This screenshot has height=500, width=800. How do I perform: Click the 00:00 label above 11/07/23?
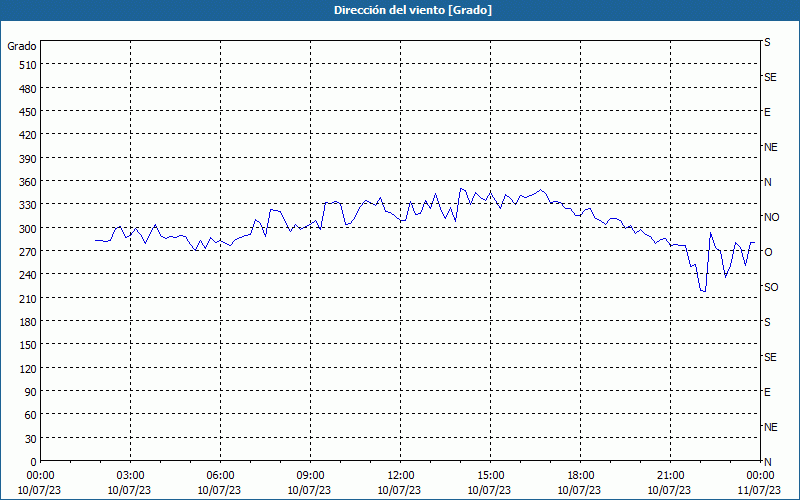[760, 476]
